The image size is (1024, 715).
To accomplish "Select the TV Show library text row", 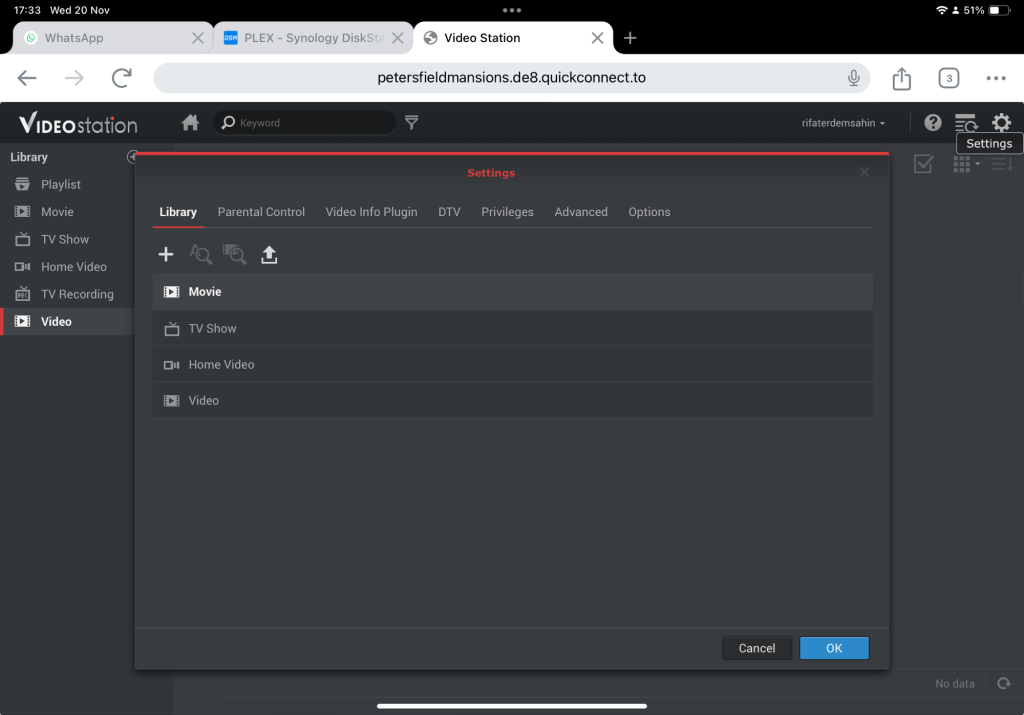I will point(513,328).
